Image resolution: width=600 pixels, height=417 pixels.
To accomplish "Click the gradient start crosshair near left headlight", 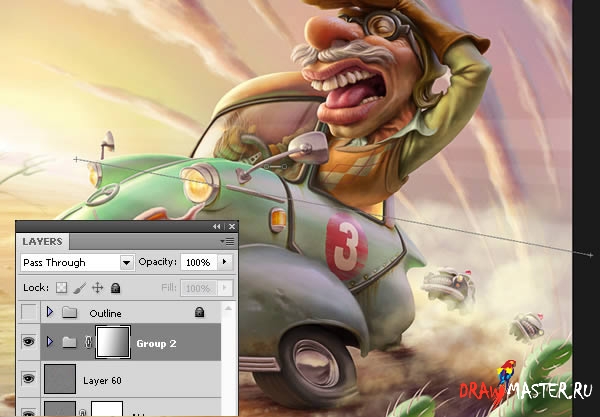I will (x=76, y=160).
